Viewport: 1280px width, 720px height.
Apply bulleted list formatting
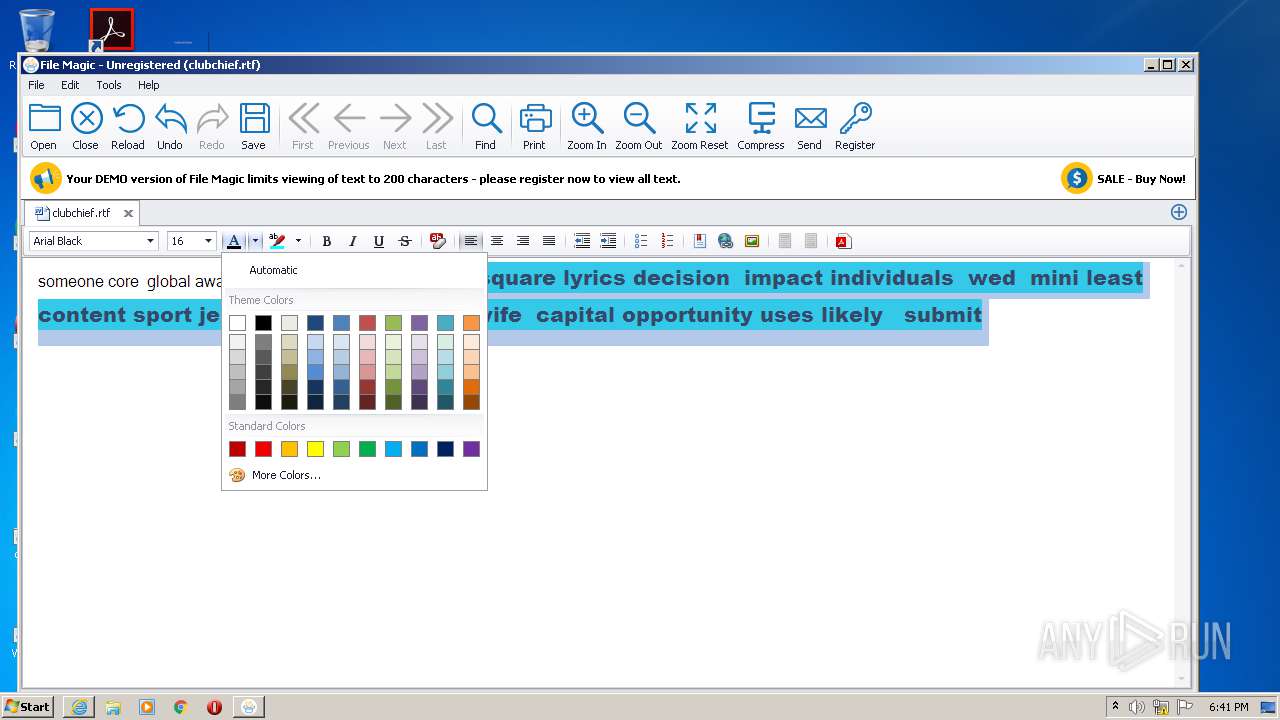tap(641, 241)
